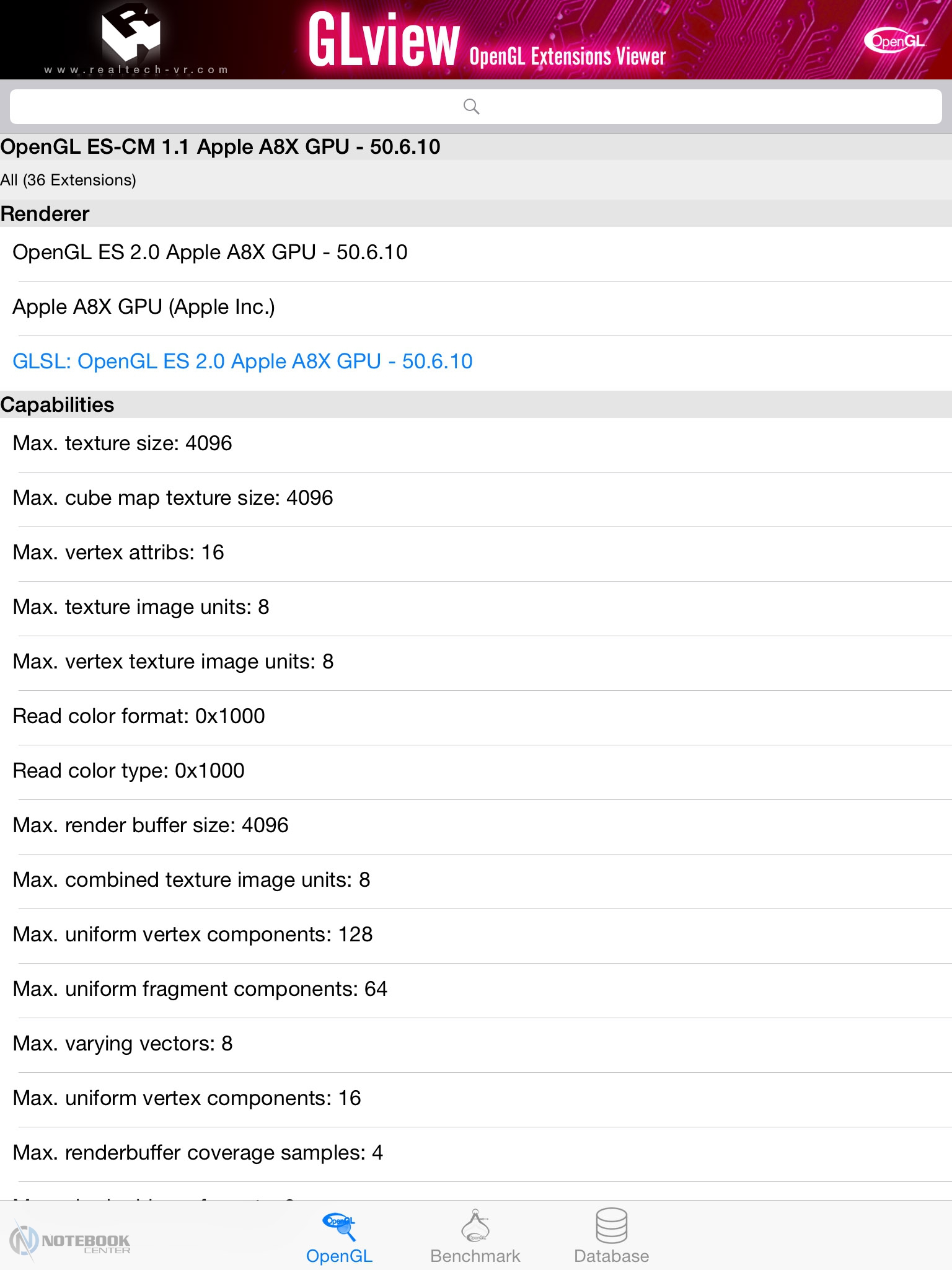
Task: Open the Database cylinder icon
Action: [x=611, y=1225]
